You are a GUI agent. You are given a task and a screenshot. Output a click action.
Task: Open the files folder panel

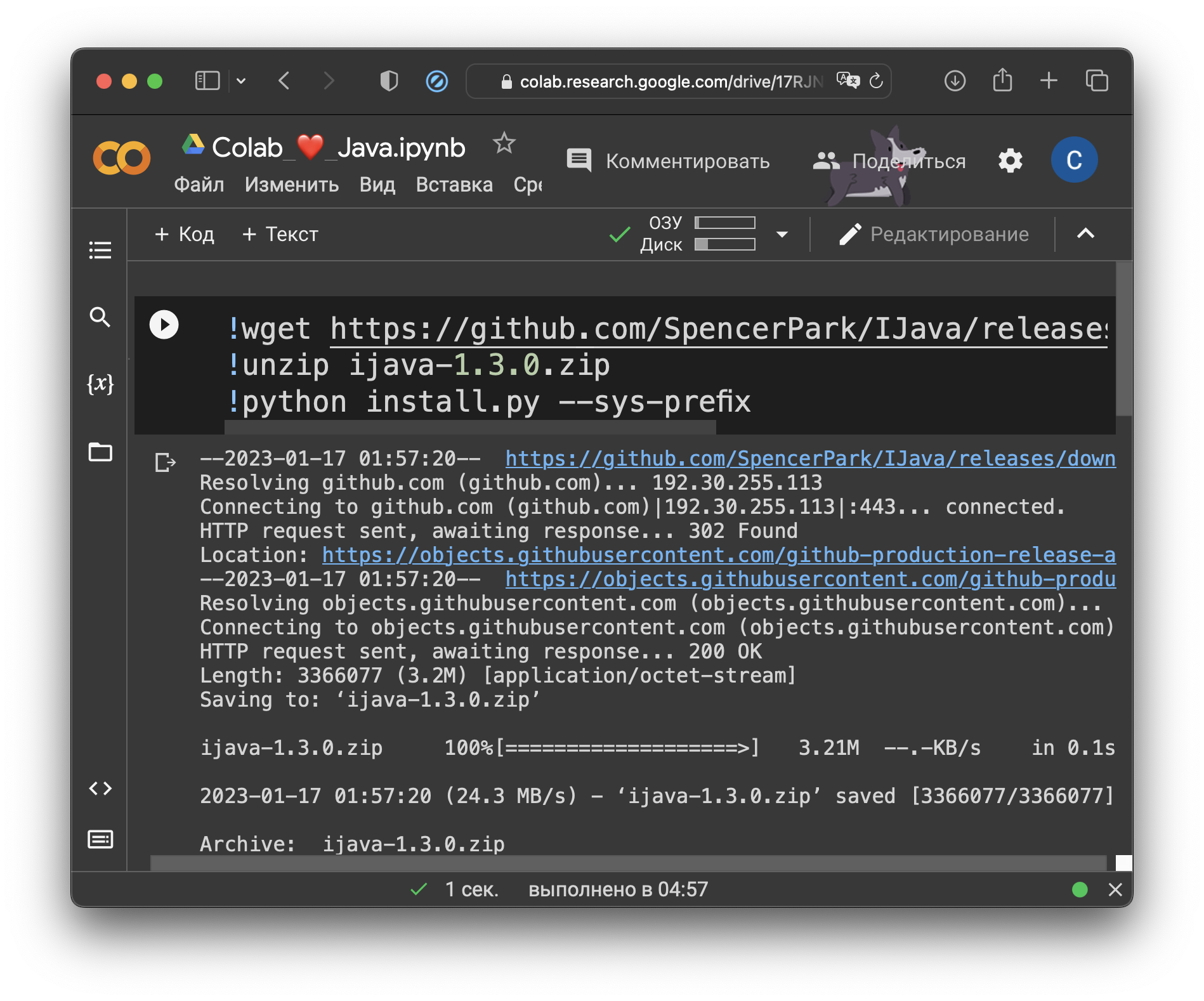pos(100,452)
